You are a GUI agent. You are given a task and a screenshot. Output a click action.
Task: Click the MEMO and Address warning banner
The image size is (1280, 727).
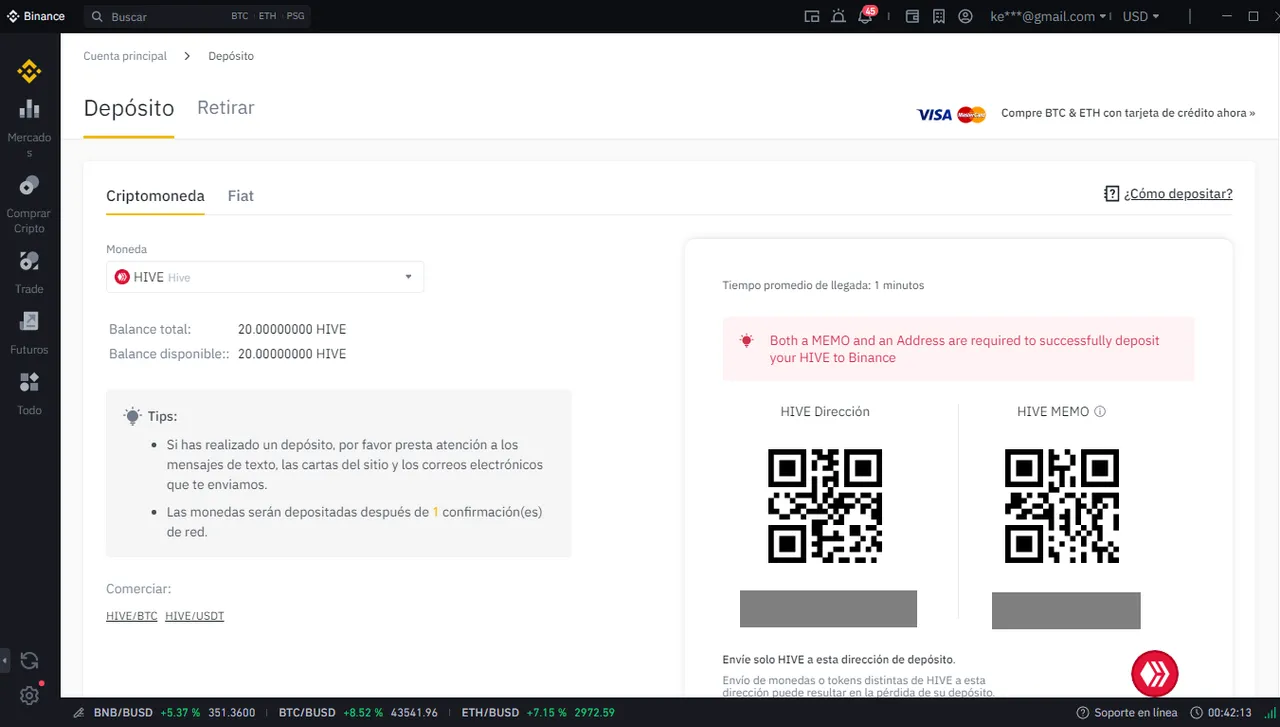coord(958,349)
